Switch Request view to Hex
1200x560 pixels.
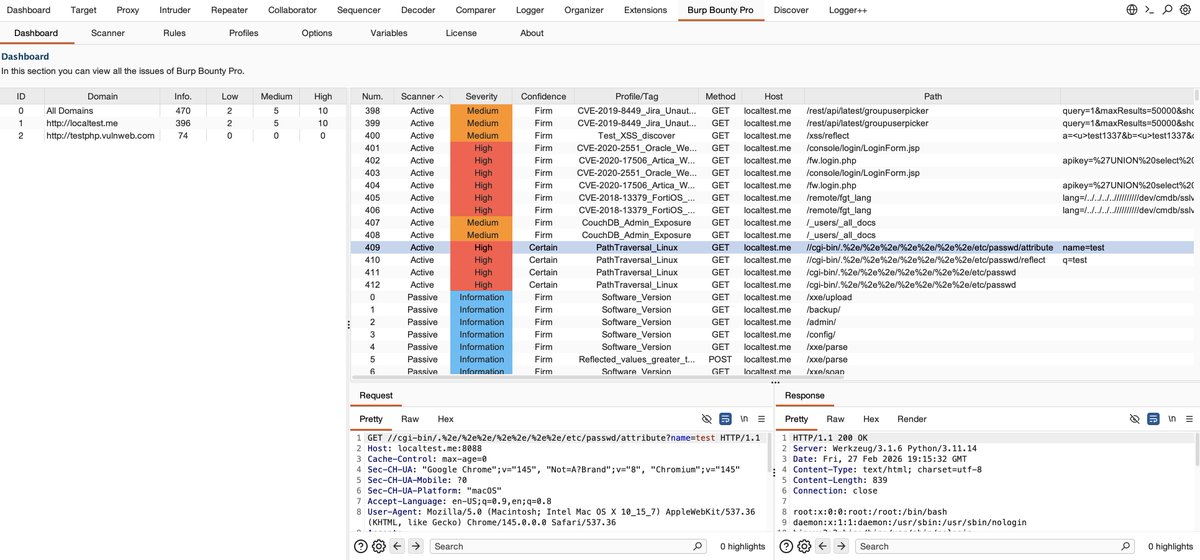tap(445, 419)
